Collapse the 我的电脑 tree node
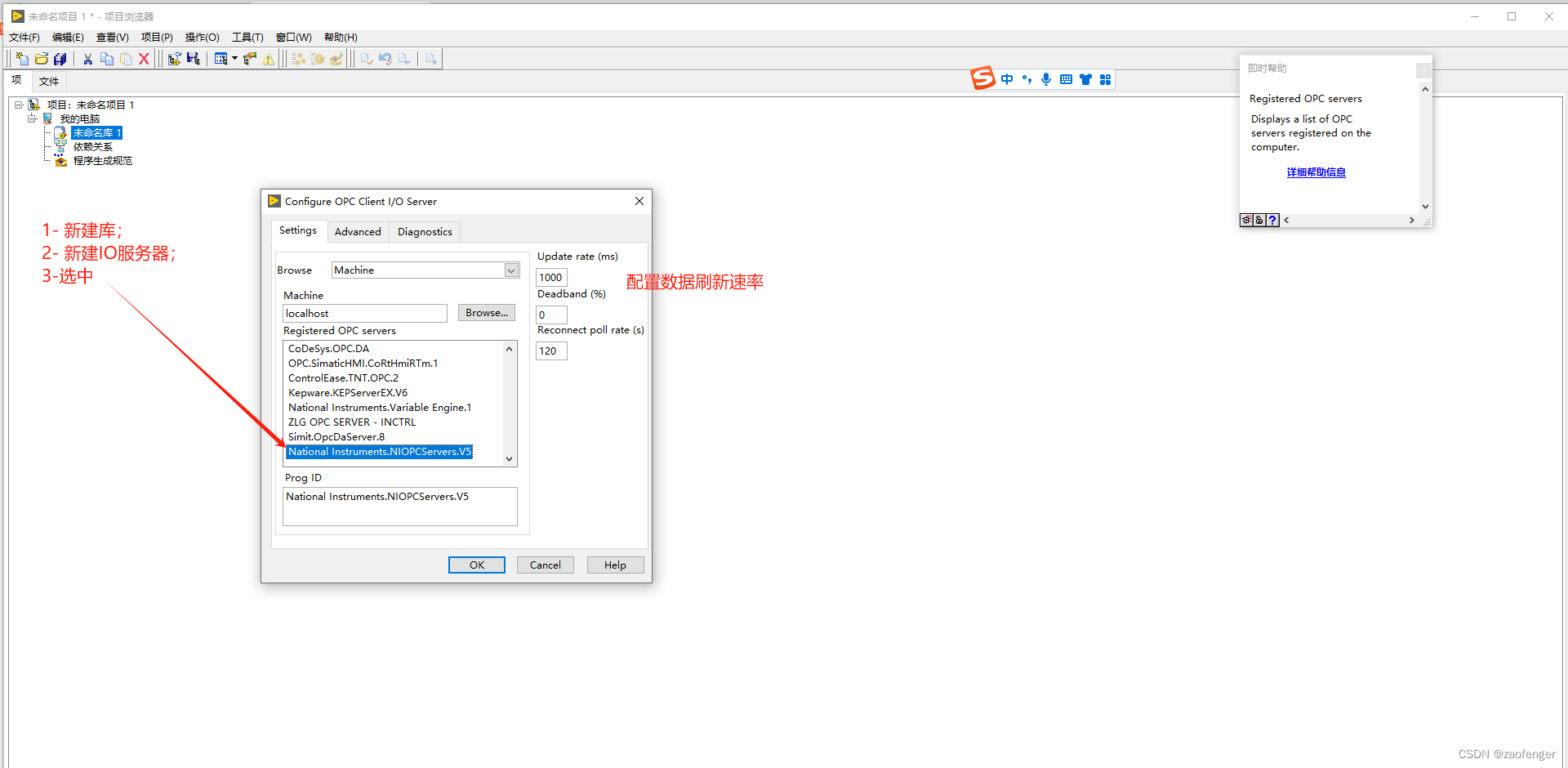Screen dimensions: 1568x768 point(33,118)
